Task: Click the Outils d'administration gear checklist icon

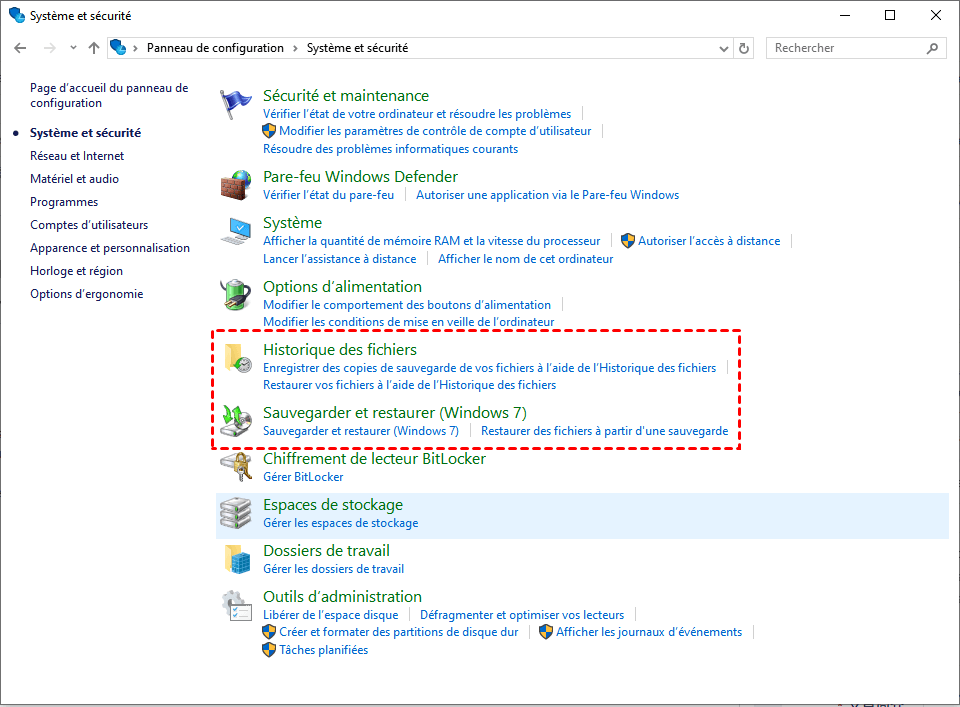Action: [x=236, y=605]
